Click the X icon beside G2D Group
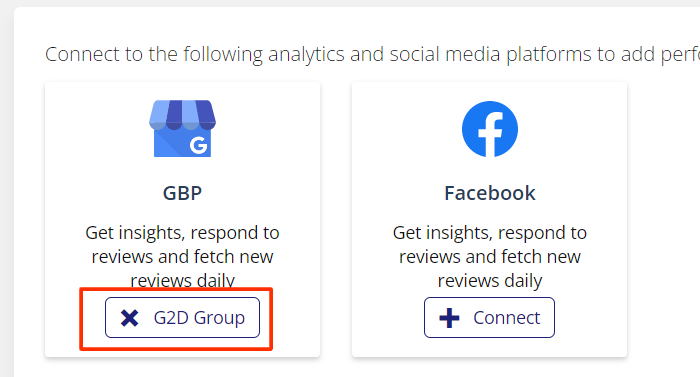The height and width of the screenshot is (377, 700). pos(129,318)
